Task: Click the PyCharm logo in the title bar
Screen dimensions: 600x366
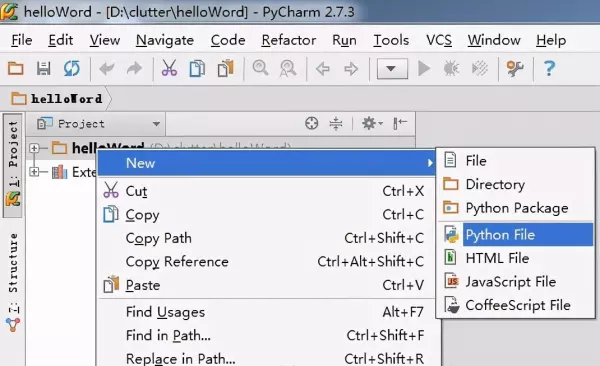Action: (x=9, y=12)
